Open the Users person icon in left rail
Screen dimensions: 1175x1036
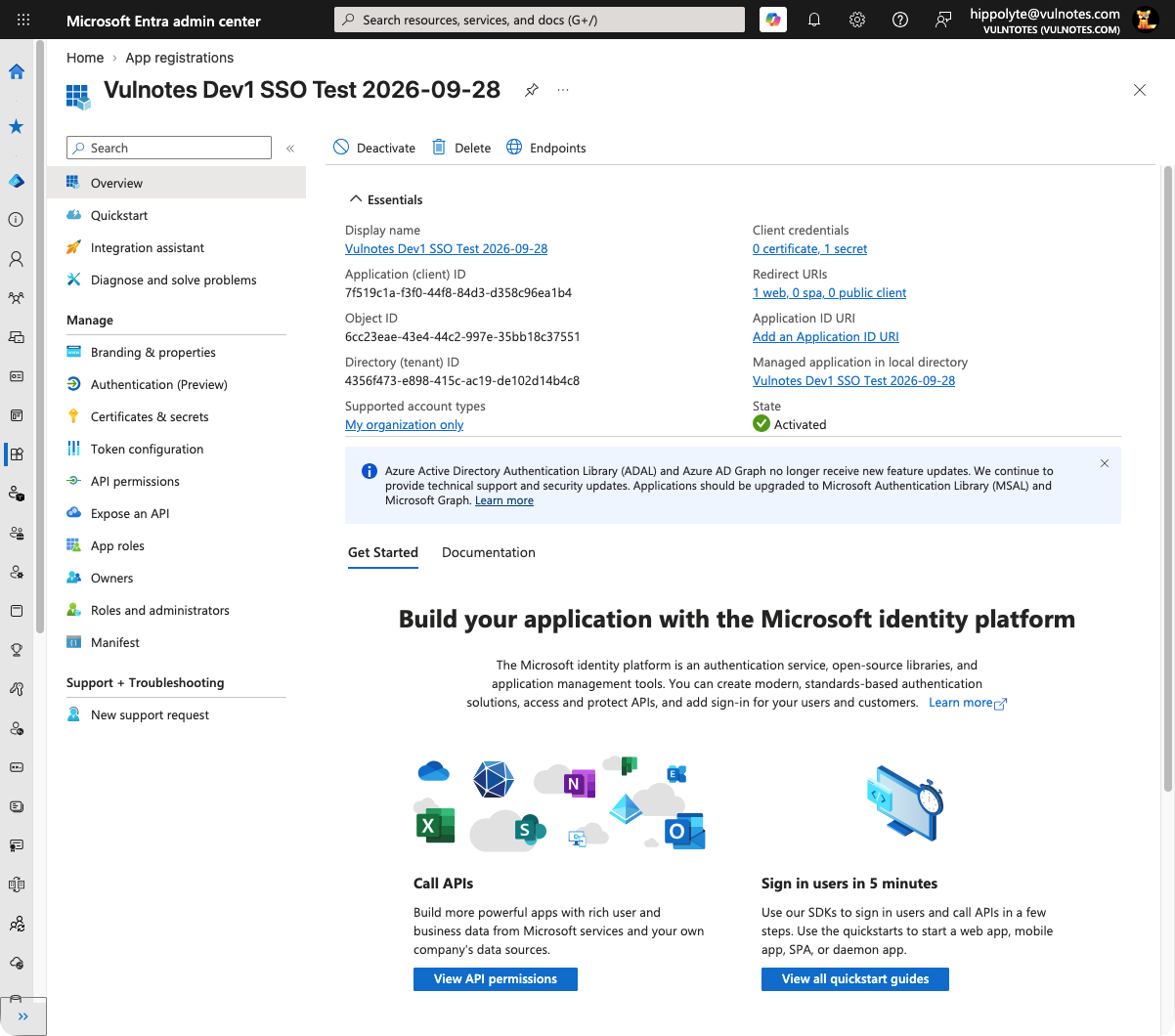[x=17, y=259]
